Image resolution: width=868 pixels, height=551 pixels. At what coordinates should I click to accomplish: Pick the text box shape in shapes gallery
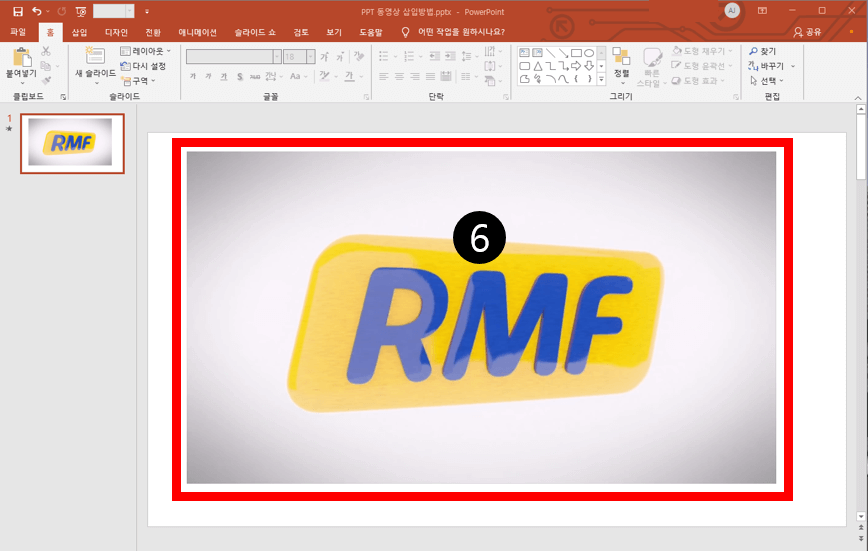(x=524, y=53)
